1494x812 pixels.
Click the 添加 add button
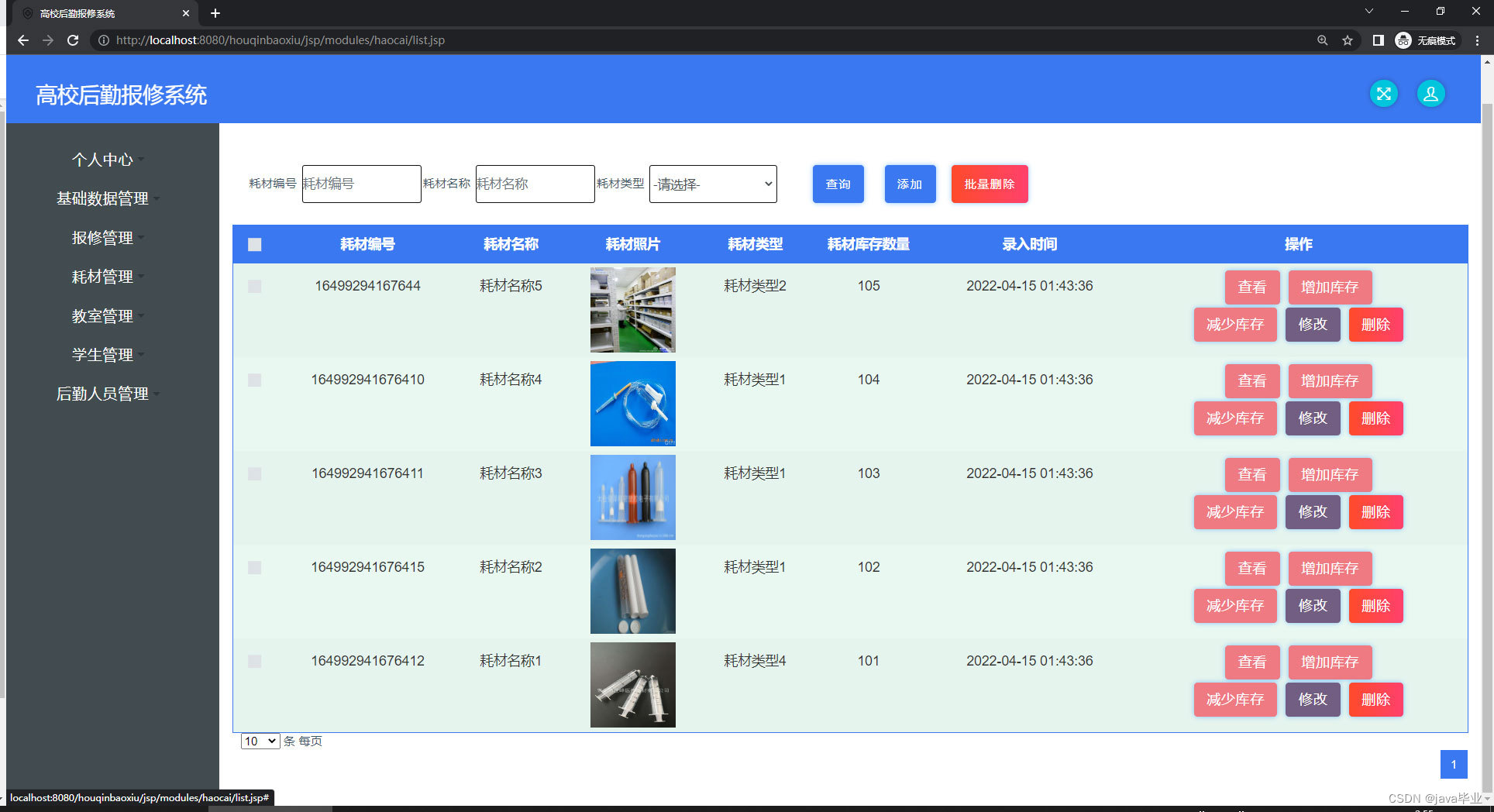coord(910,184)
